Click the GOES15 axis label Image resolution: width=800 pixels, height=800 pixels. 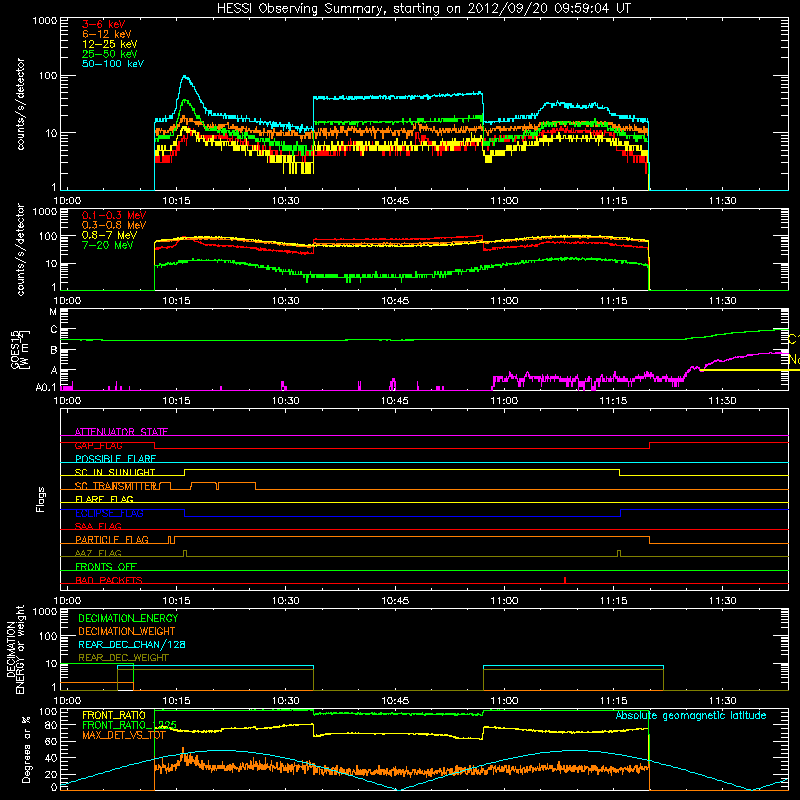click(20, 349)
